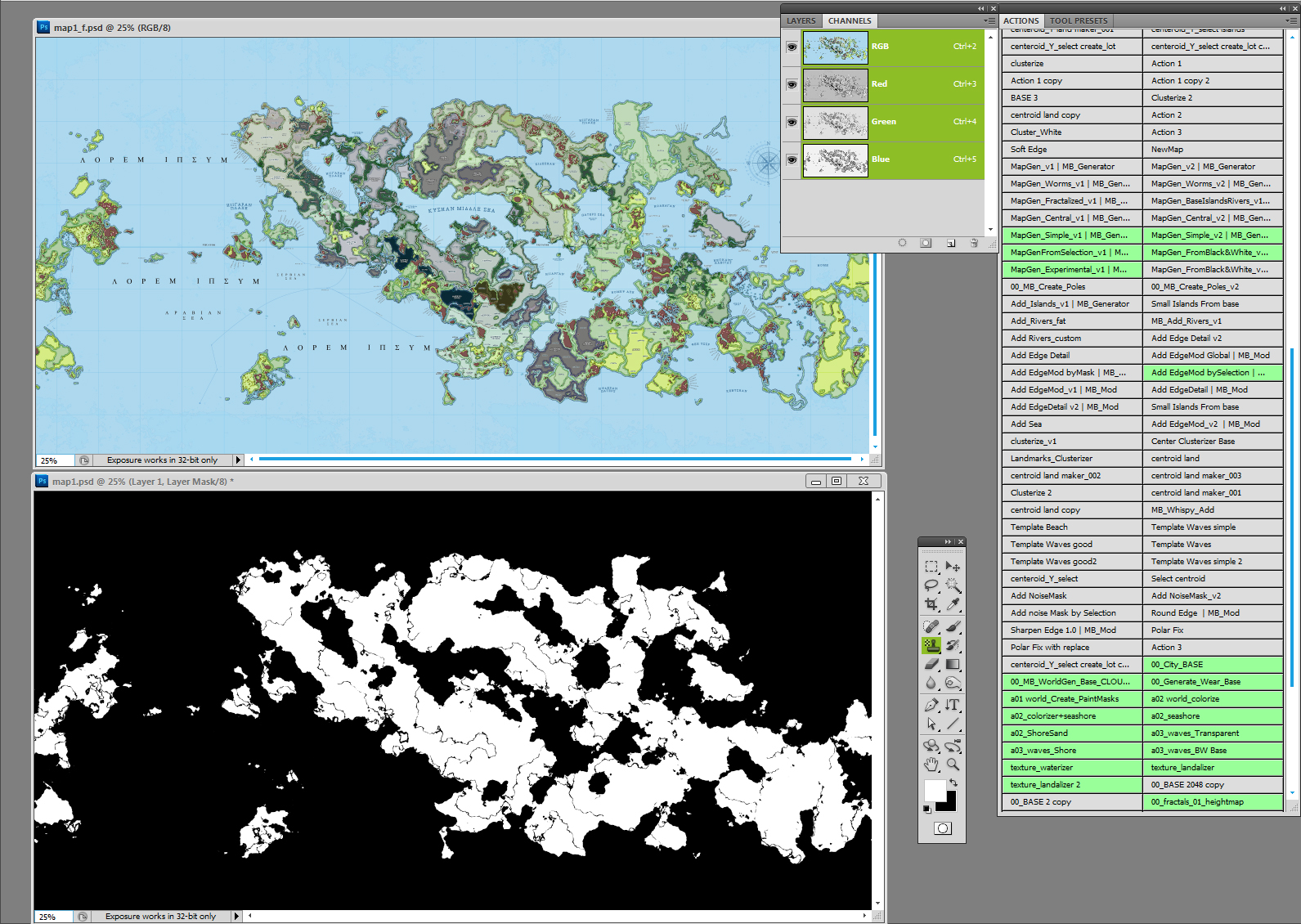Switch to the Layers tab
Screen dimensions: 1301x924
pos(801,20)
